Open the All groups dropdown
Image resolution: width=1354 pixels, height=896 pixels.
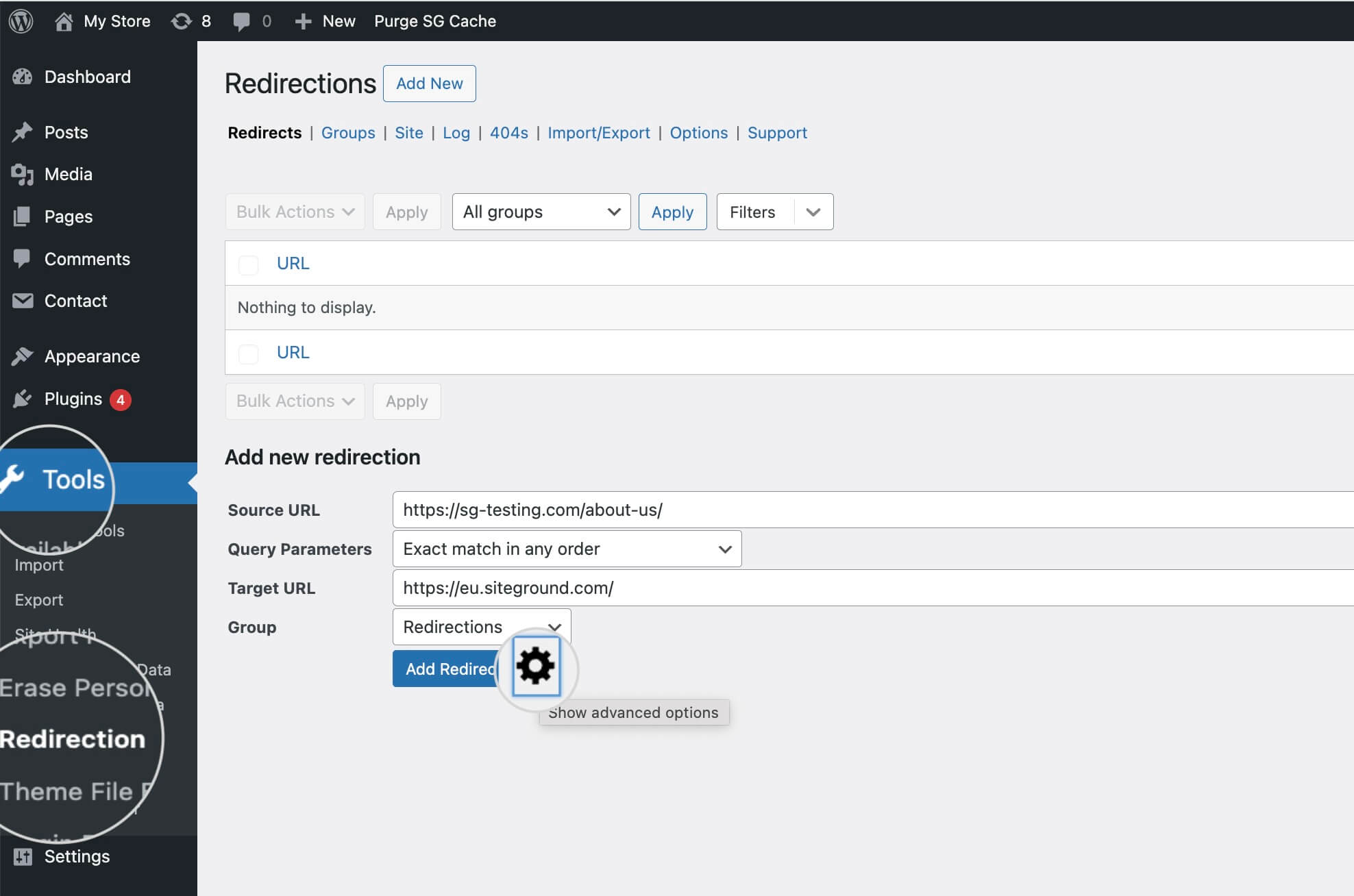pyautogui.click(x=540, y=211)
